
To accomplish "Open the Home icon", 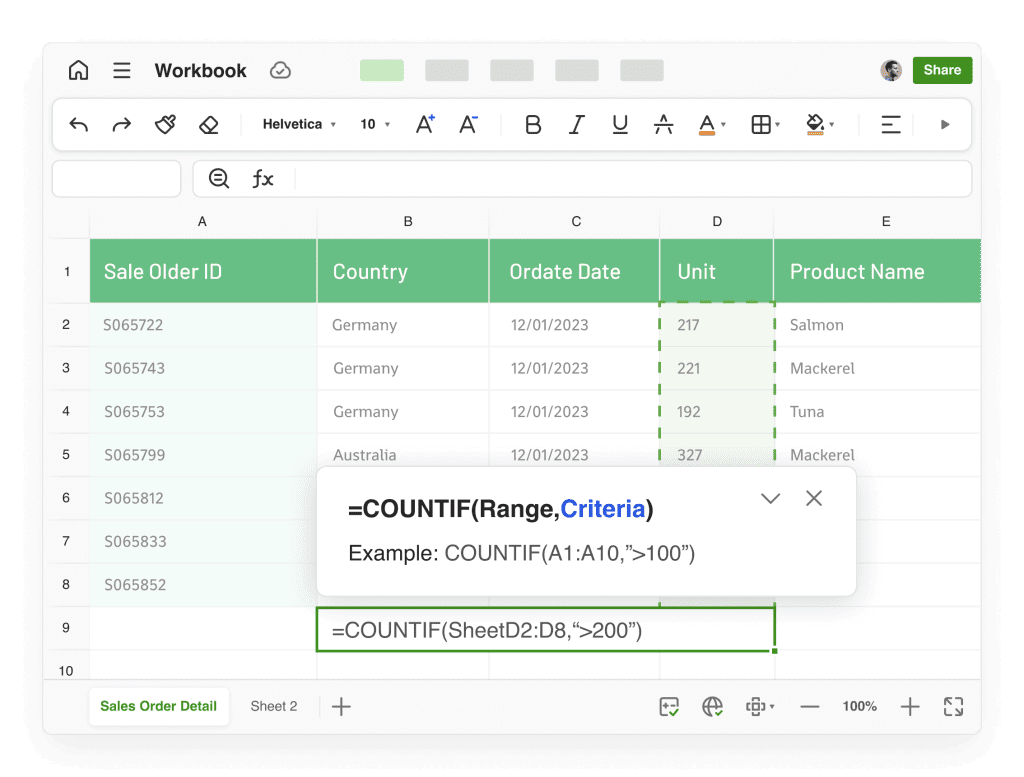I will 78,71.
